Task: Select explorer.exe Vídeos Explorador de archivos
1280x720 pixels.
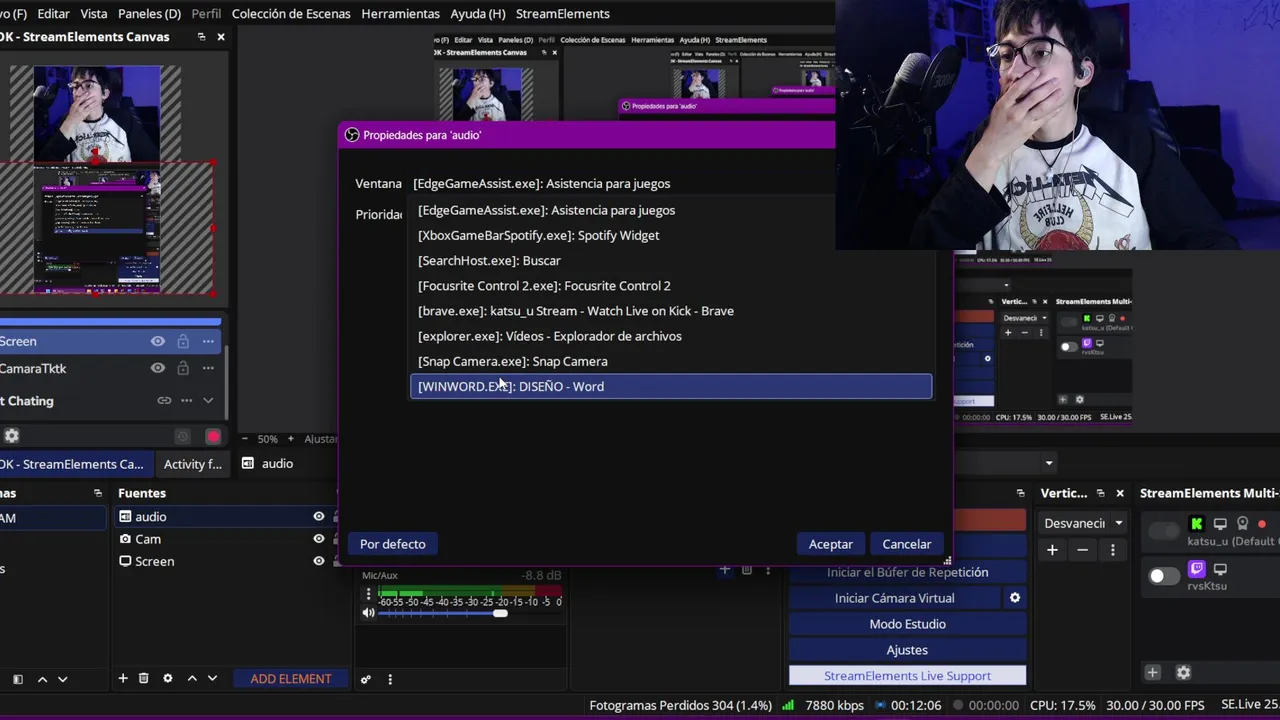Action: 671,336
